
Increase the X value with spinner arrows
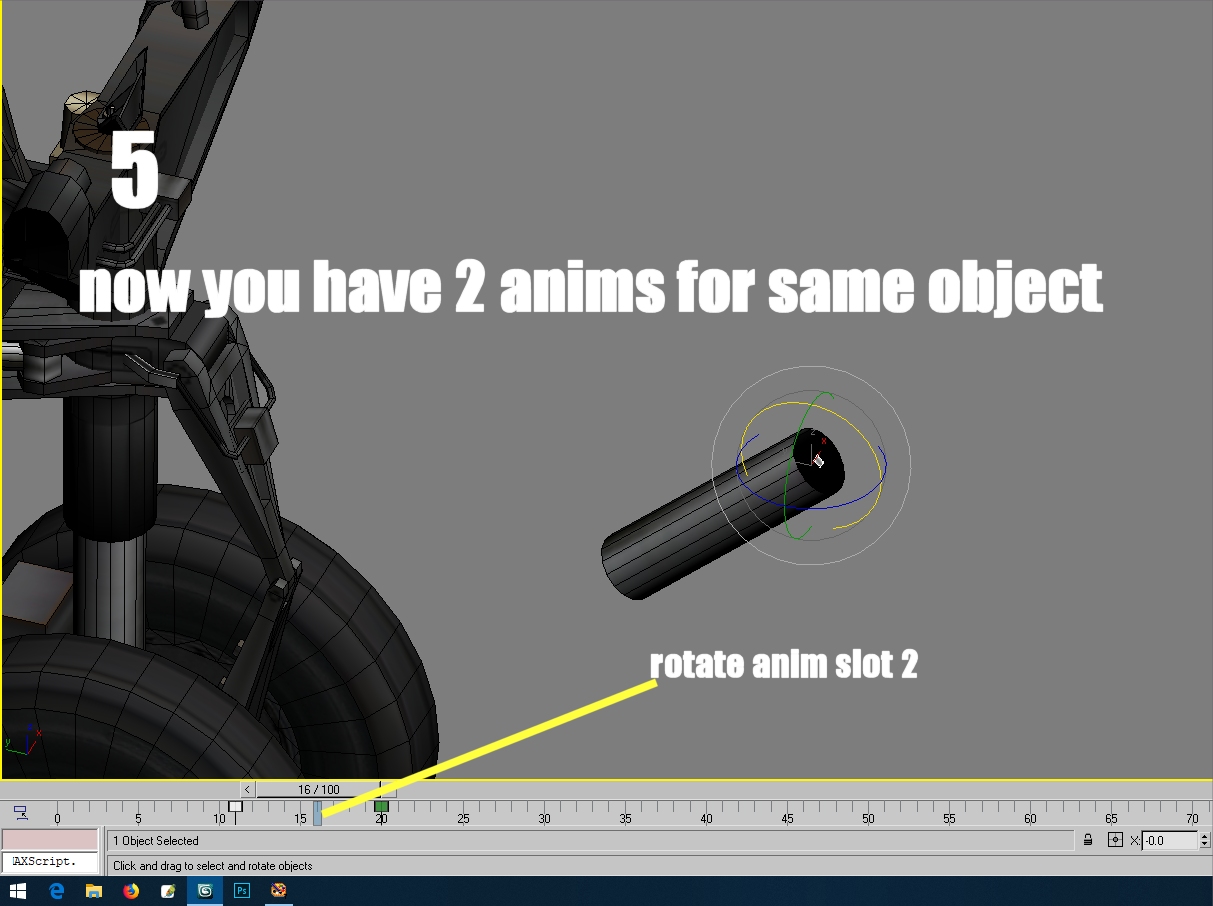[x=1204, y=836]
